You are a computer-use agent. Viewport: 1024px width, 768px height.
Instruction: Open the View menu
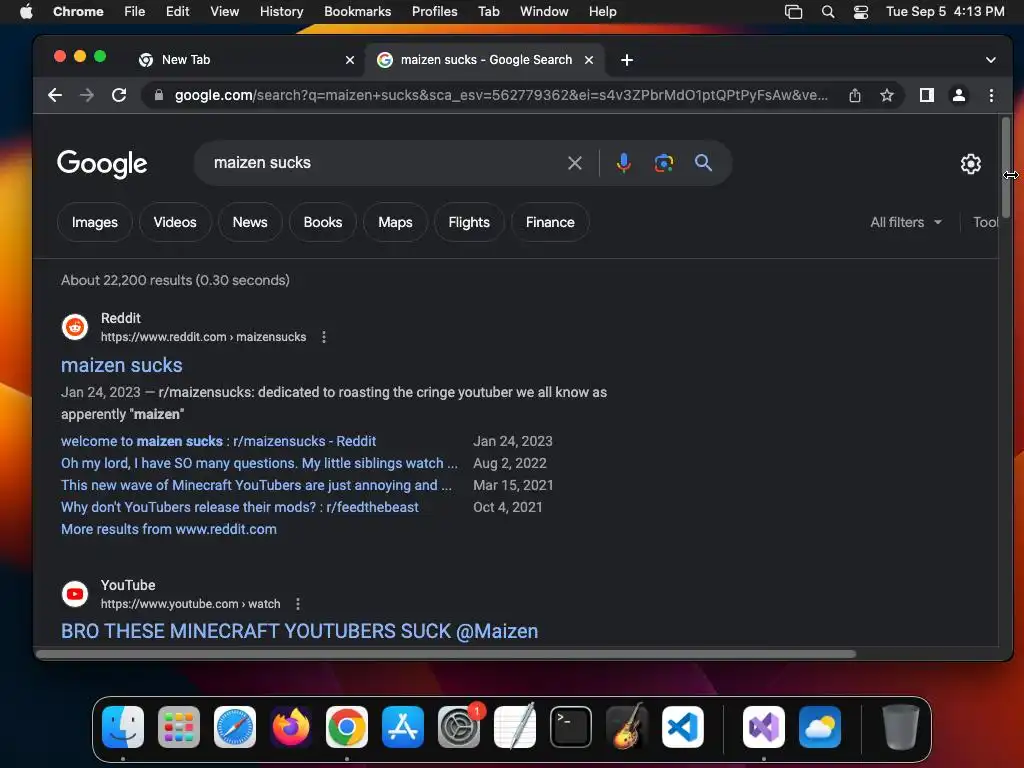(225, 12)
